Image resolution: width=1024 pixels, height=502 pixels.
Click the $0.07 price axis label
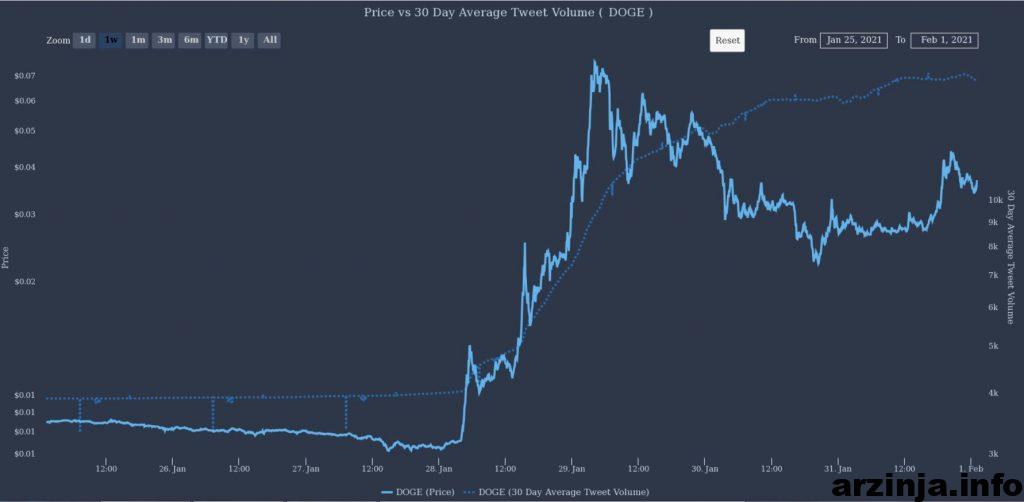tap(24, 76)
